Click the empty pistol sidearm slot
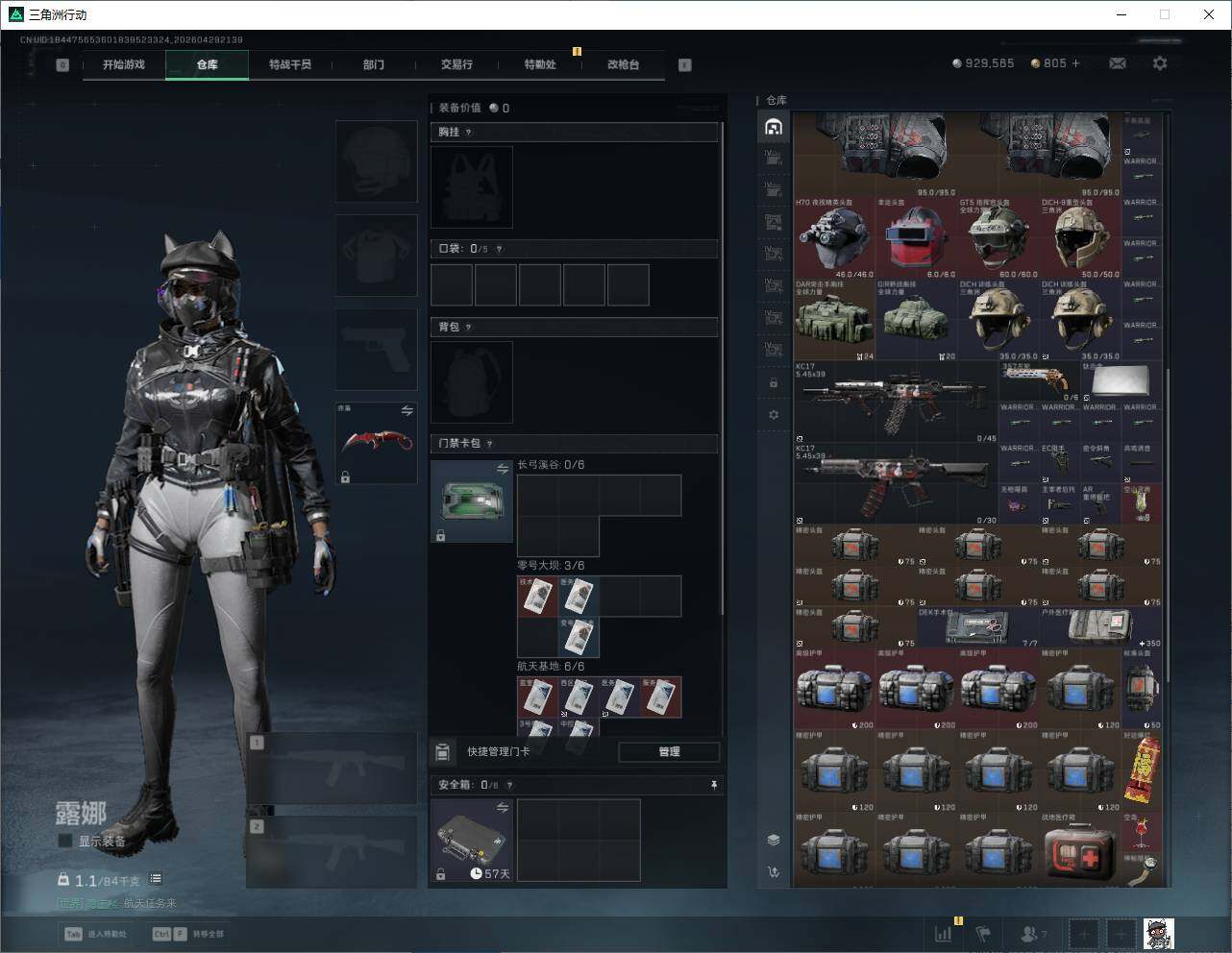The width and height of the screenshot is (1232, 953). (x=376, y=349)
